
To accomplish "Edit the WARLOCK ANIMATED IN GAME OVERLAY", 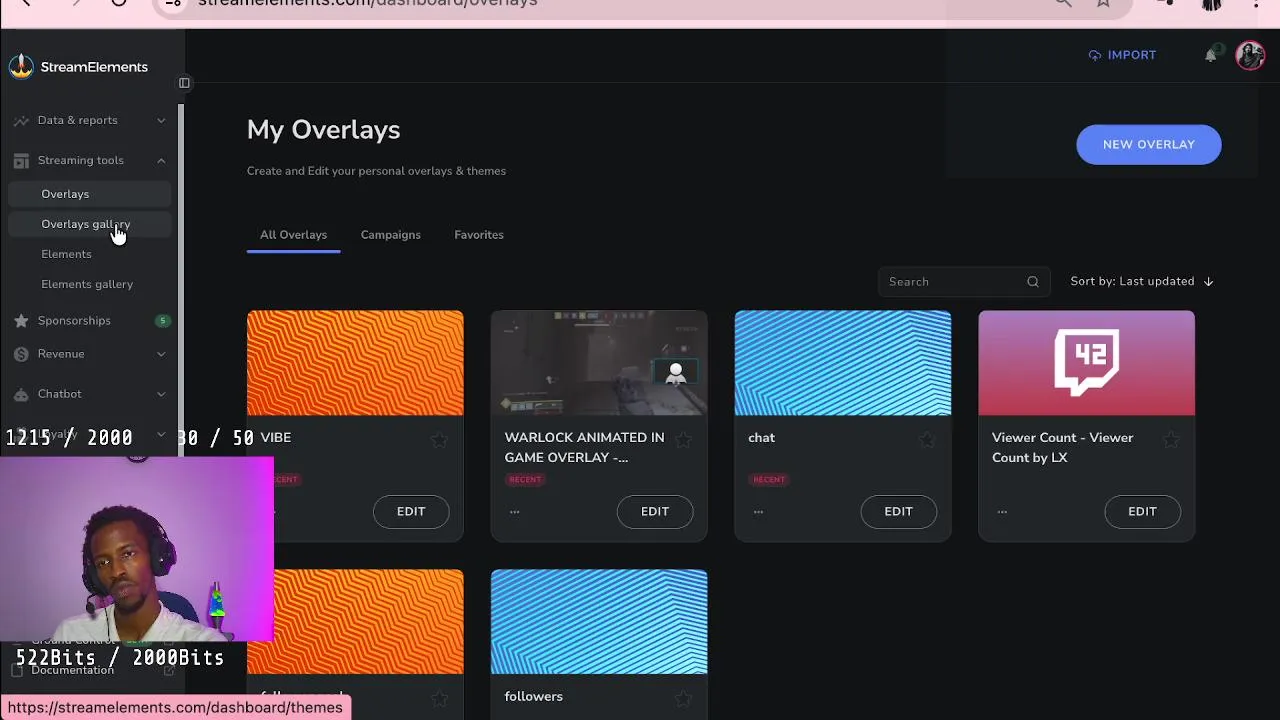I will click(655, 511).
